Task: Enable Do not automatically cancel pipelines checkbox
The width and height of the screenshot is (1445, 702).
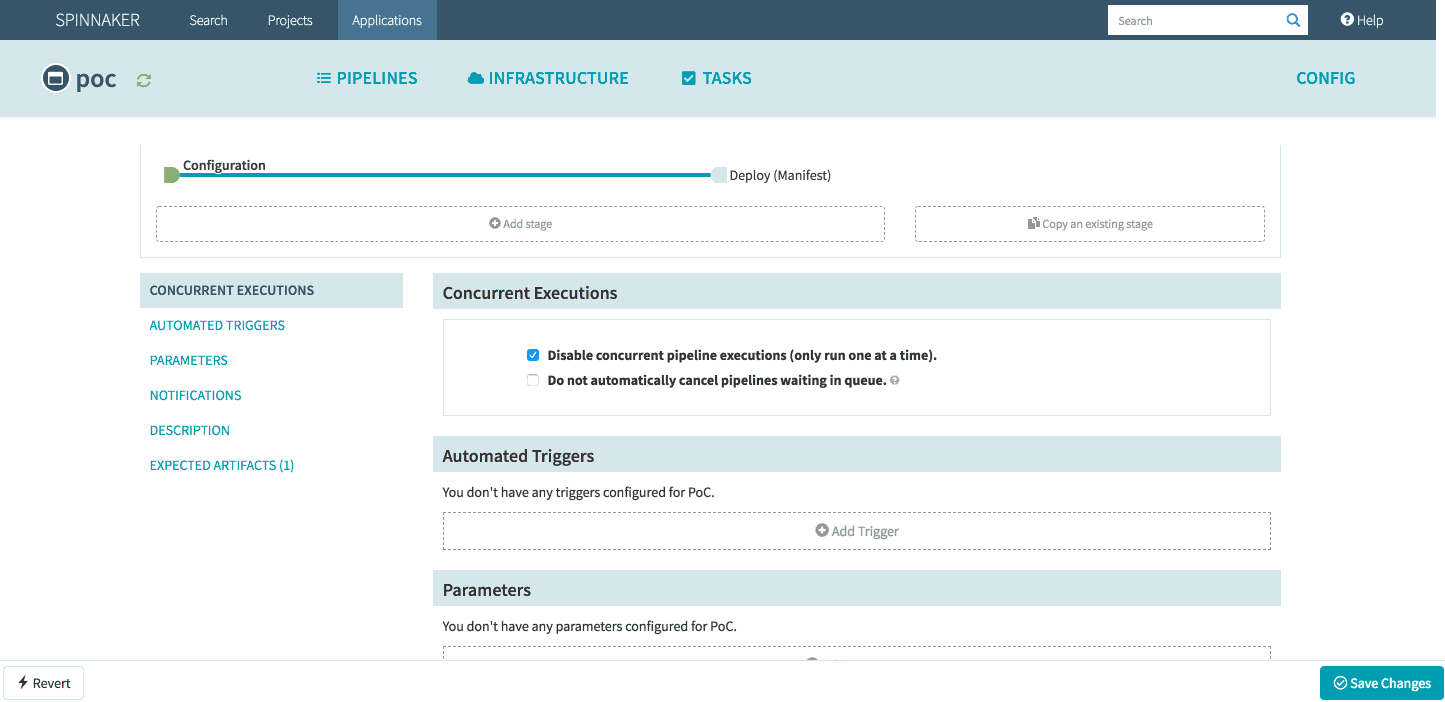Action: 533,380
